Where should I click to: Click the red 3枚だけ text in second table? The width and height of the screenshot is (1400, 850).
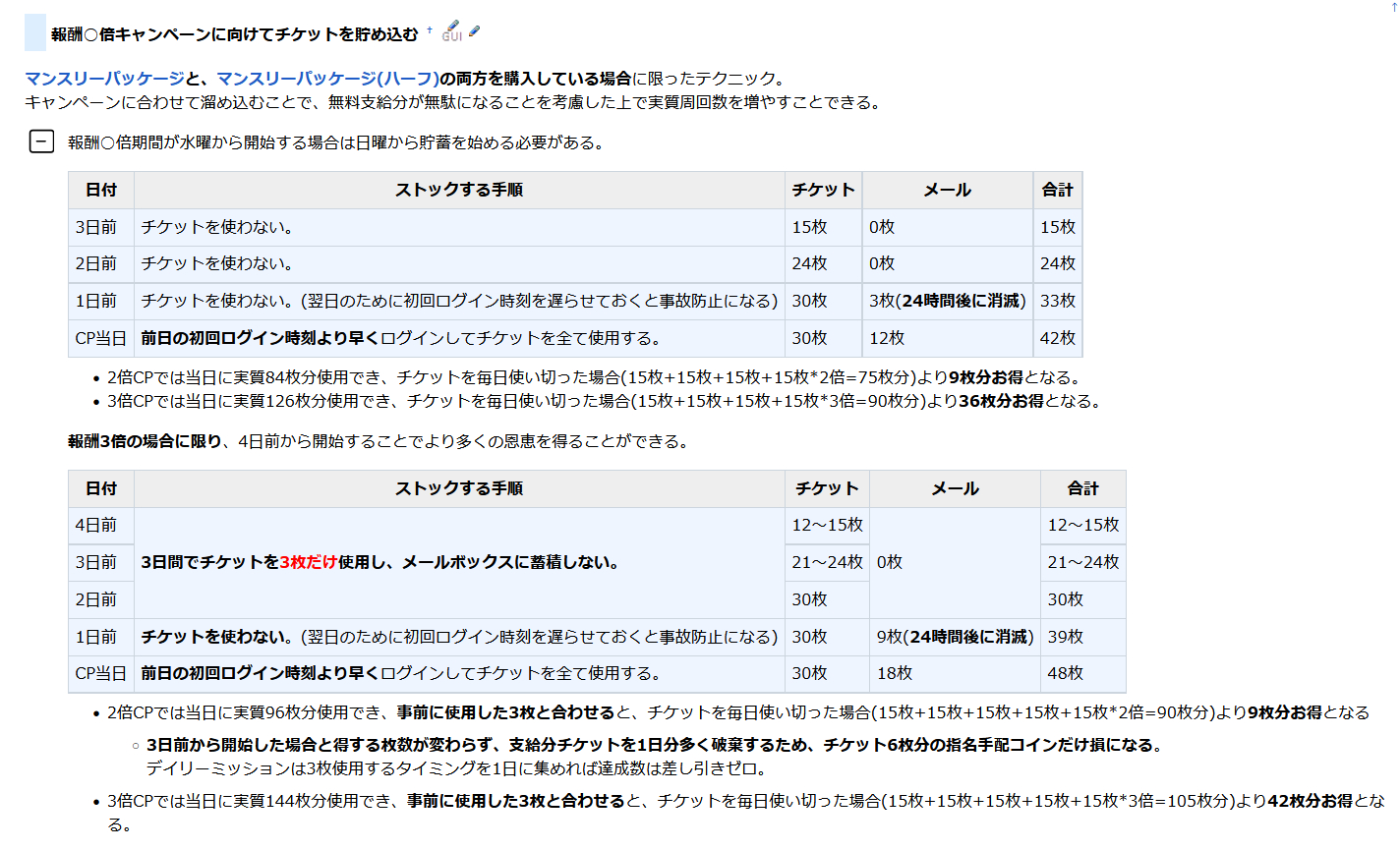309,562
